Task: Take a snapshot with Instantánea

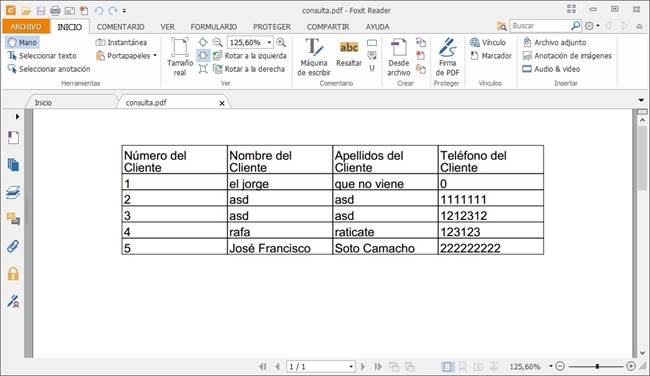Action: pyautogui.click(x=121, y=42)
